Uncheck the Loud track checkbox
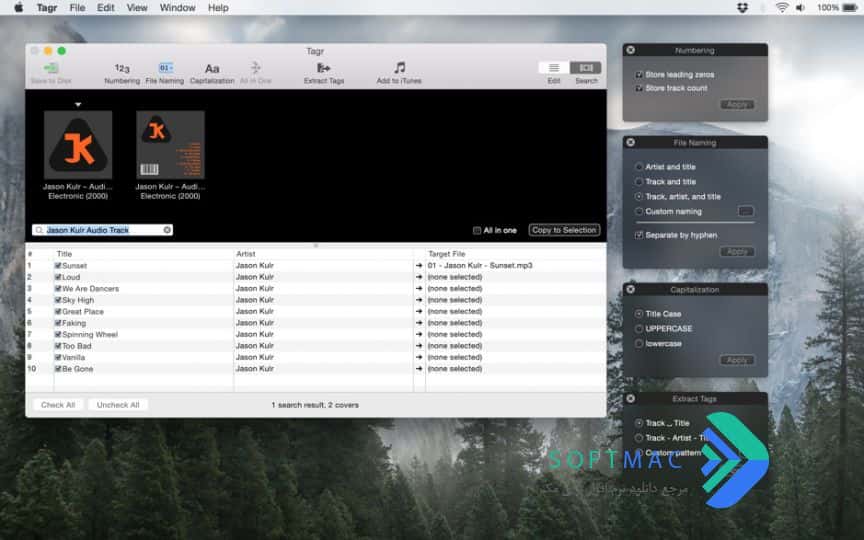 58,277
